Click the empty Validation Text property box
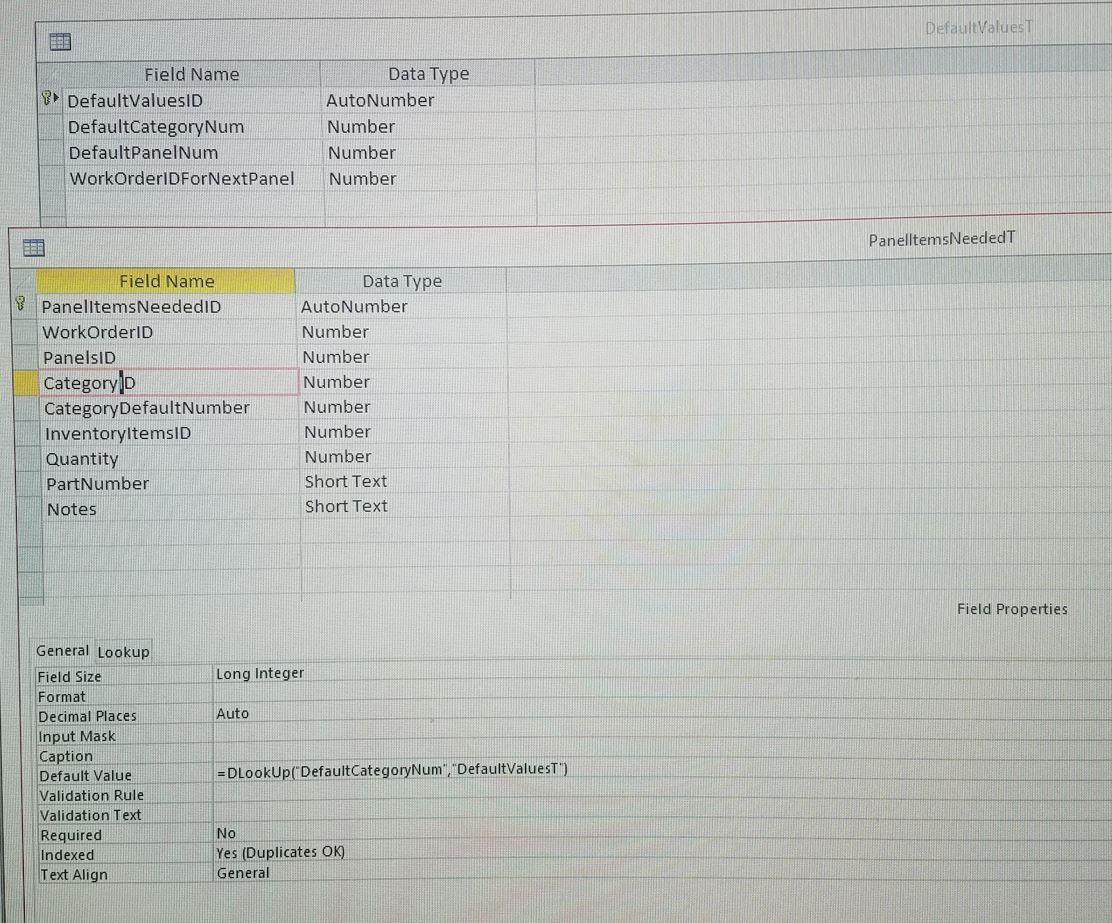The image size is (1112, 923). (660, 812)
